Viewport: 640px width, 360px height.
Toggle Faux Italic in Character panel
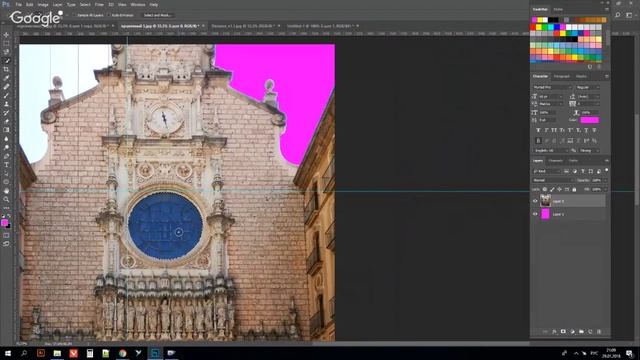(x=546, y=130)
